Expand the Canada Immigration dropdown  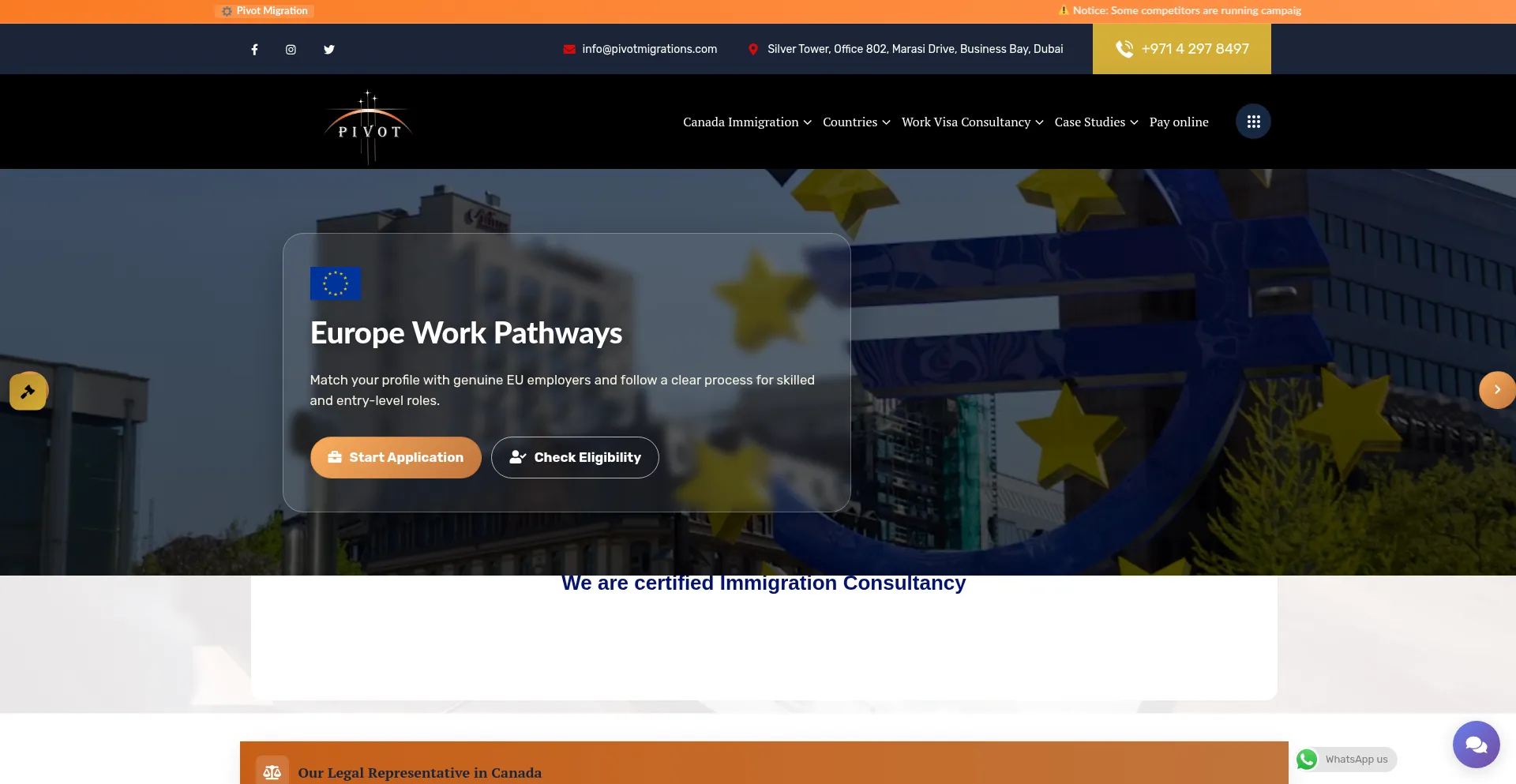coord(746,122)
